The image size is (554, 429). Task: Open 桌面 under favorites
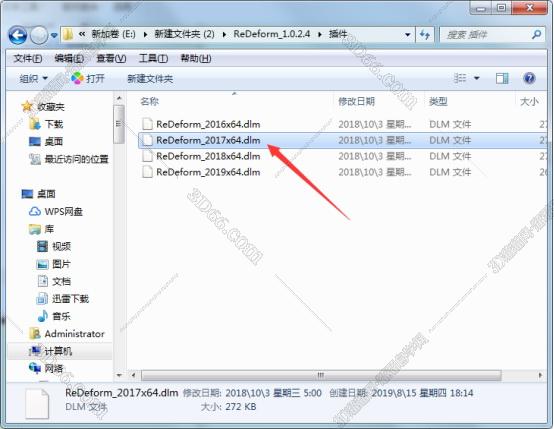(x=54, y=142)
